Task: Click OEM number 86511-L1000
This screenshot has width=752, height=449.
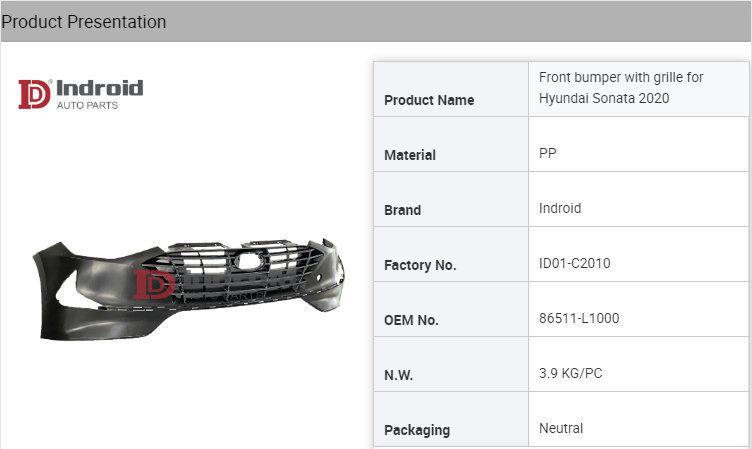Action: pos(579,319)
